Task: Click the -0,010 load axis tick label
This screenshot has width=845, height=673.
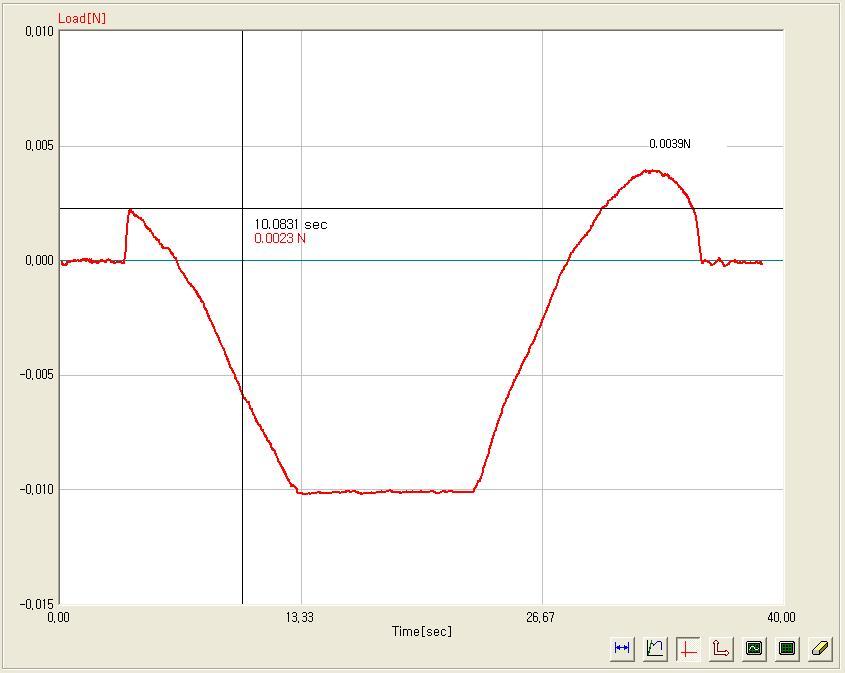Action: click(x=38, y=490)
